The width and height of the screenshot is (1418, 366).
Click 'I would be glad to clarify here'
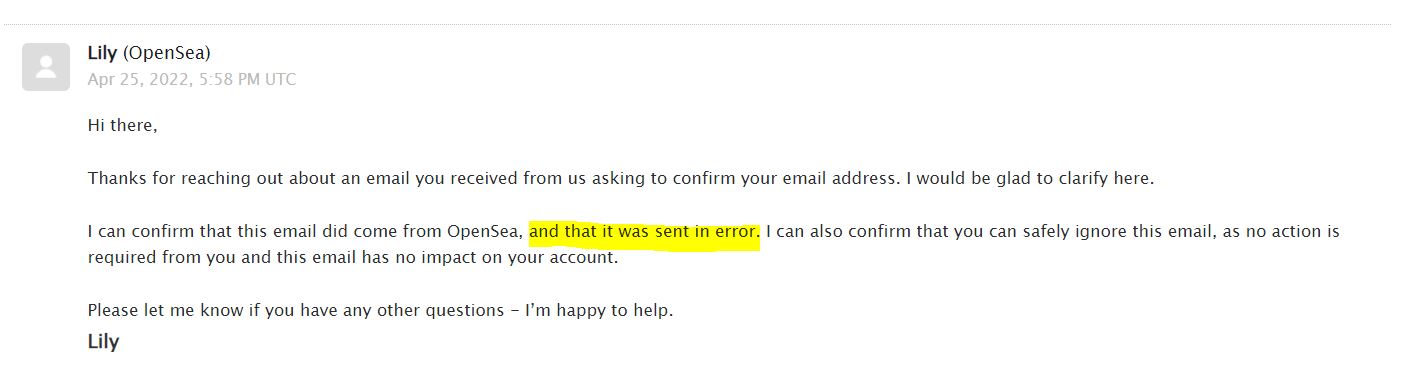(1030, 179)
